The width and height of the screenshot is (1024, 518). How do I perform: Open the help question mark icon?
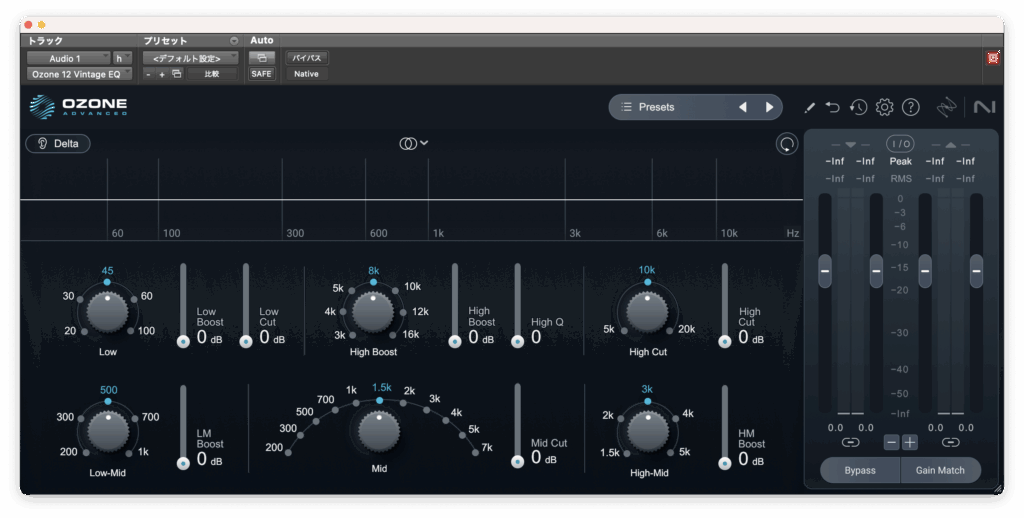(x=910, y=107)
